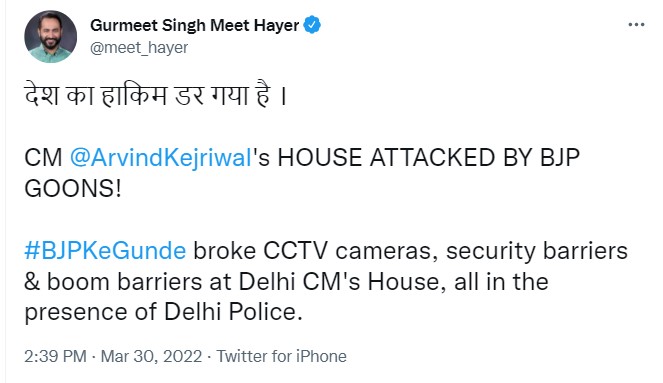Click the 2:39 PM time stamp
The image size is (663, 383).
(x=55, y=356)
